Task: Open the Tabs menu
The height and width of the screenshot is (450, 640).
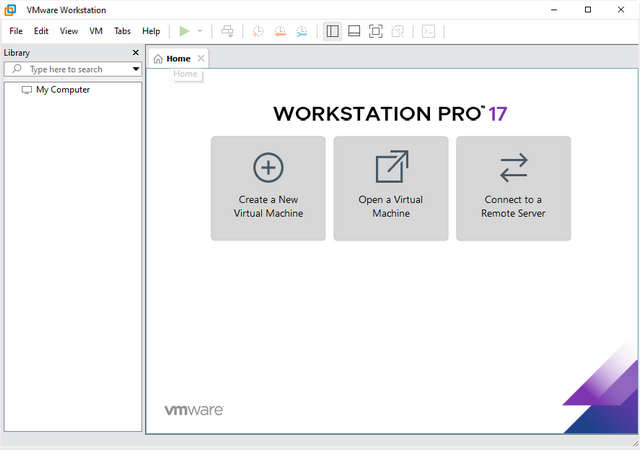Action: (122, 31)
